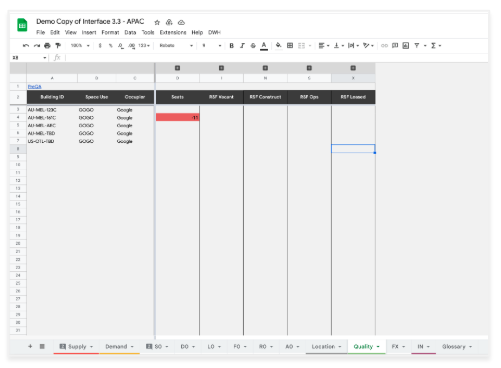Viewport: 501px width, 368px height.
Task: Open the Extensions menu
Action: [x=173, y=32]
